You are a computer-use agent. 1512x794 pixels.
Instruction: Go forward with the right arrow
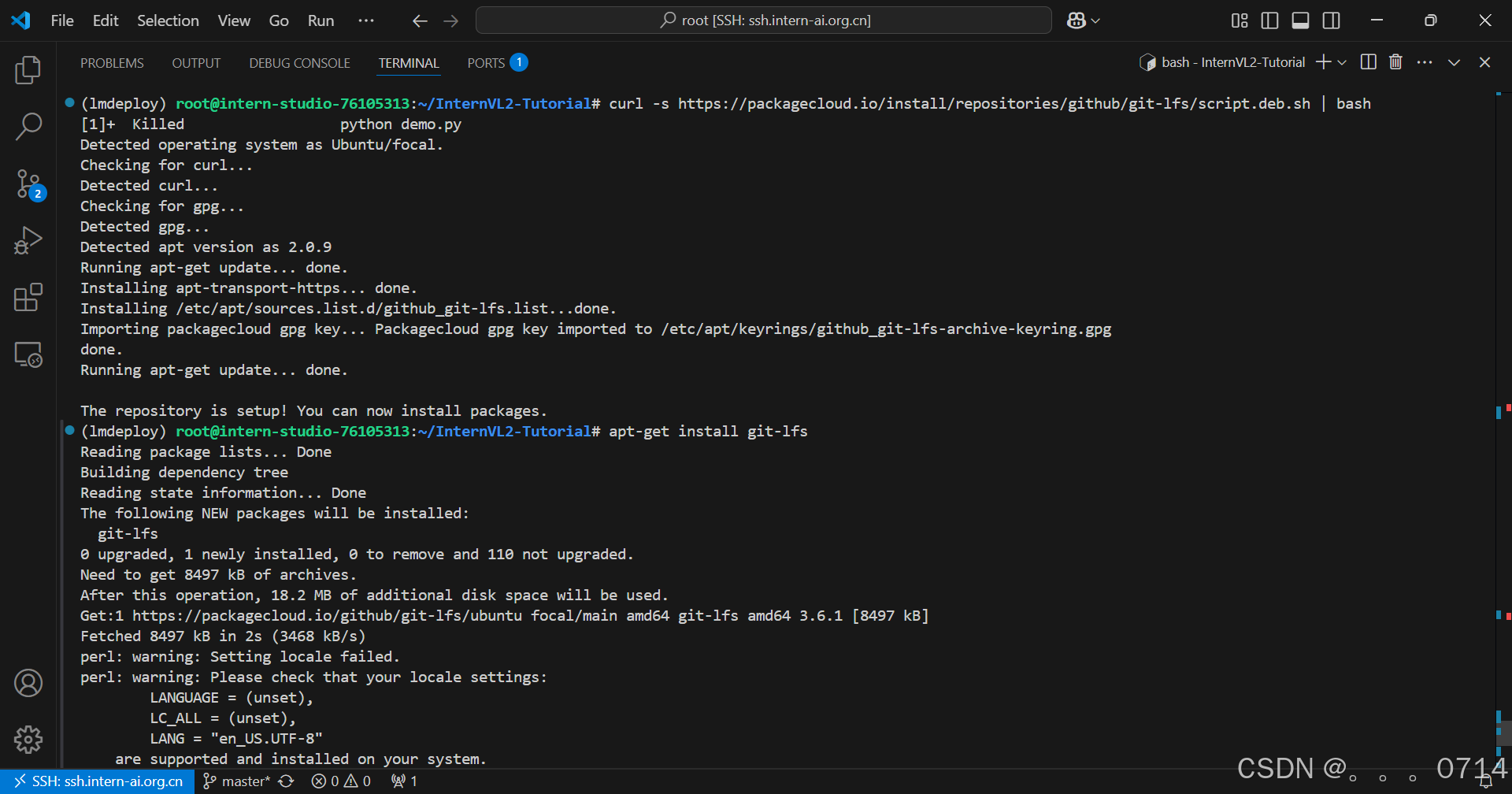(451, 21)
